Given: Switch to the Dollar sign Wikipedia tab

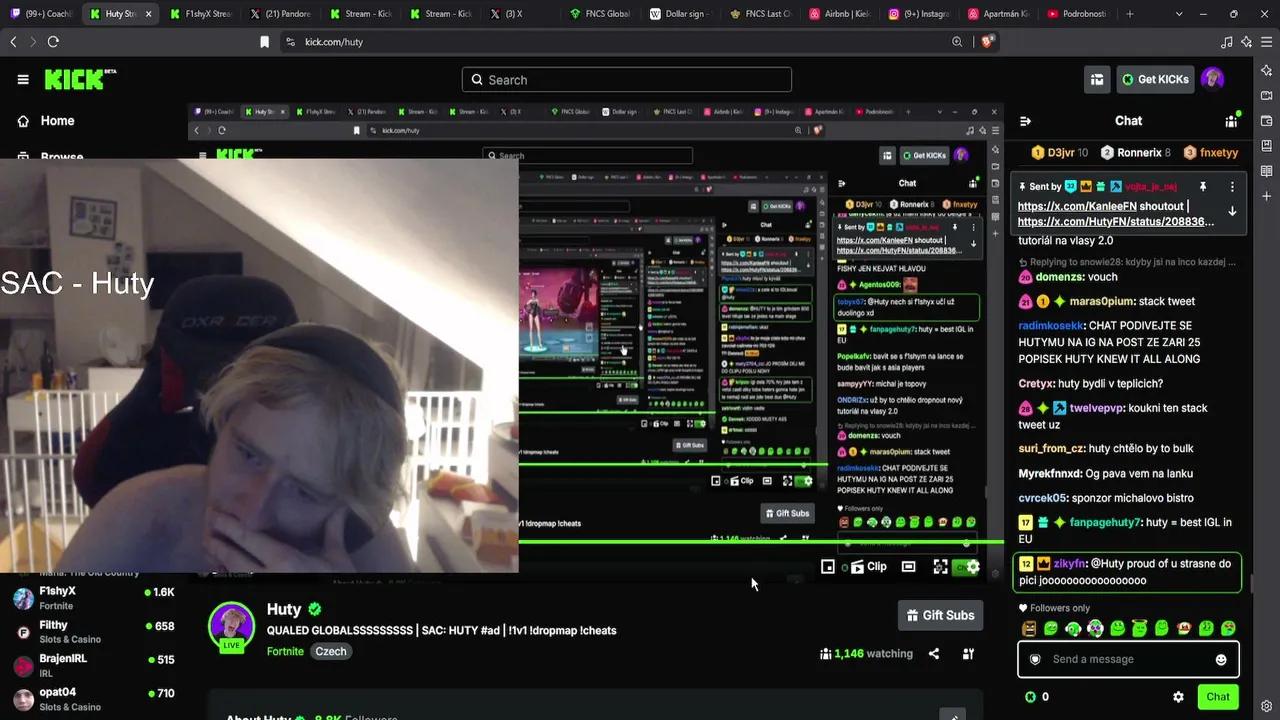Looking at the screenshot, I should [680, 14].
